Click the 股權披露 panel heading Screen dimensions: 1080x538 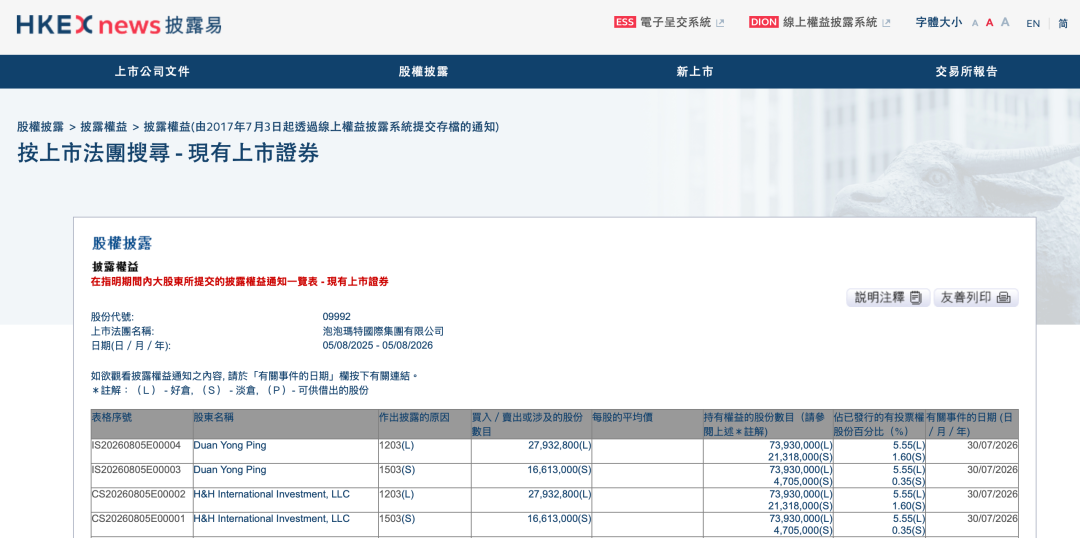(x=121, y=242)
